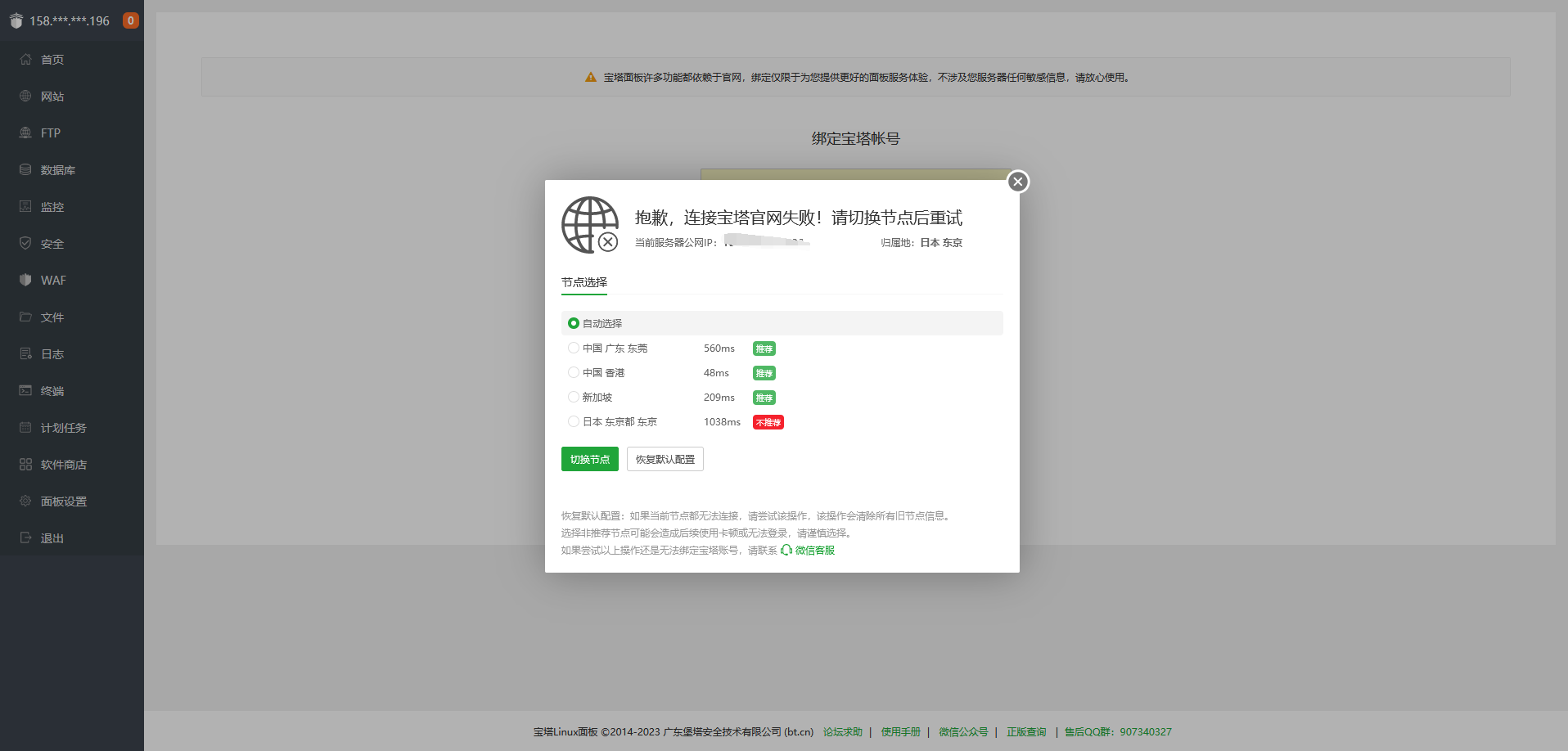
Task: Open the 正版查询 footer link
Action: point(1026,732)
